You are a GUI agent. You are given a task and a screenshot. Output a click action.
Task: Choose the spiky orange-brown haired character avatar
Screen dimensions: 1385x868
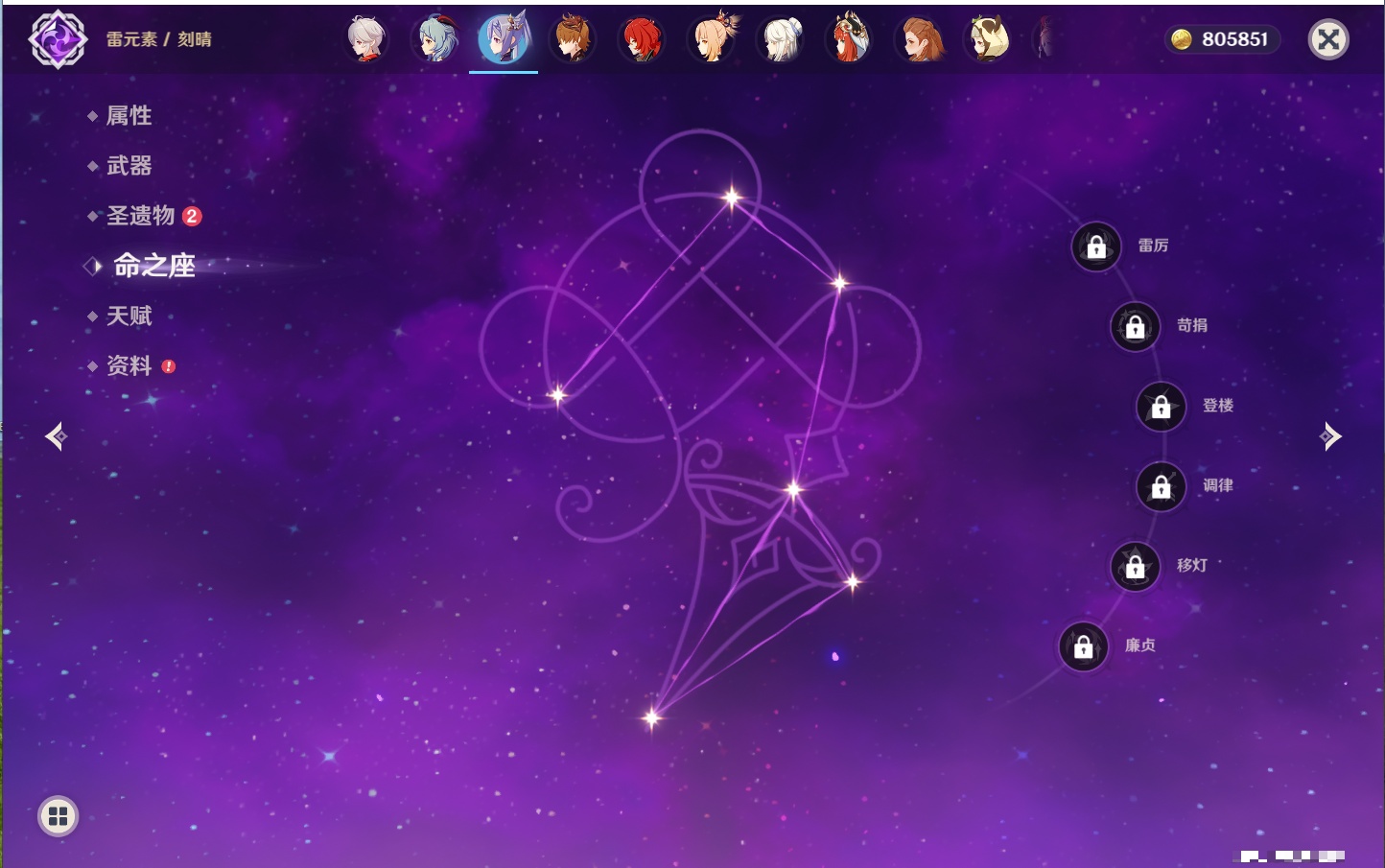(574, 39)
